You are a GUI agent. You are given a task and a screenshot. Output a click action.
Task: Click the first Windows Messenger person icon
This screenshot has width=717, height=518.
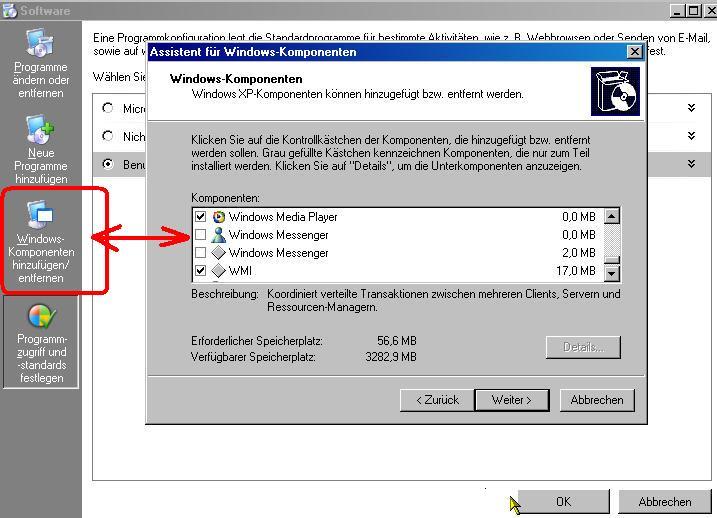click(219, 235)
